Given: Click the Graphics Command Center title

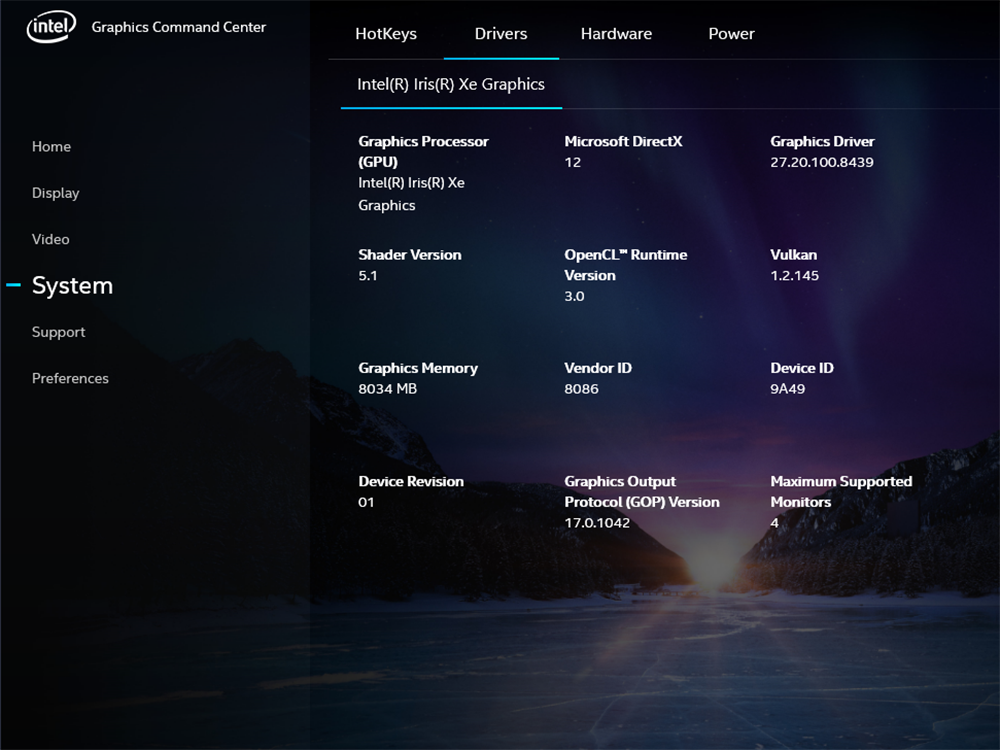Looking at the screenshot, I should pos(179,27).
